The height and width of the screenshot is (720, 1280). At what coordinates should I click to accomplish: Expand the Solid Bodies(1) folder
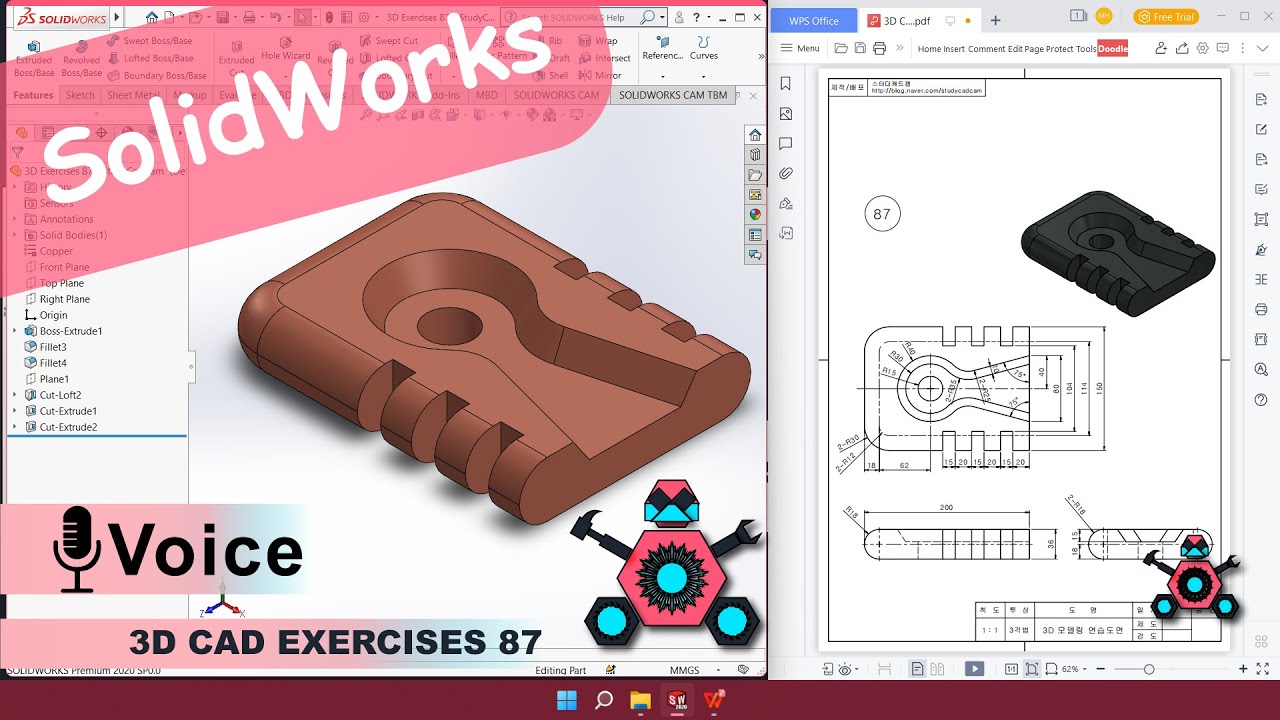point(14,235)
